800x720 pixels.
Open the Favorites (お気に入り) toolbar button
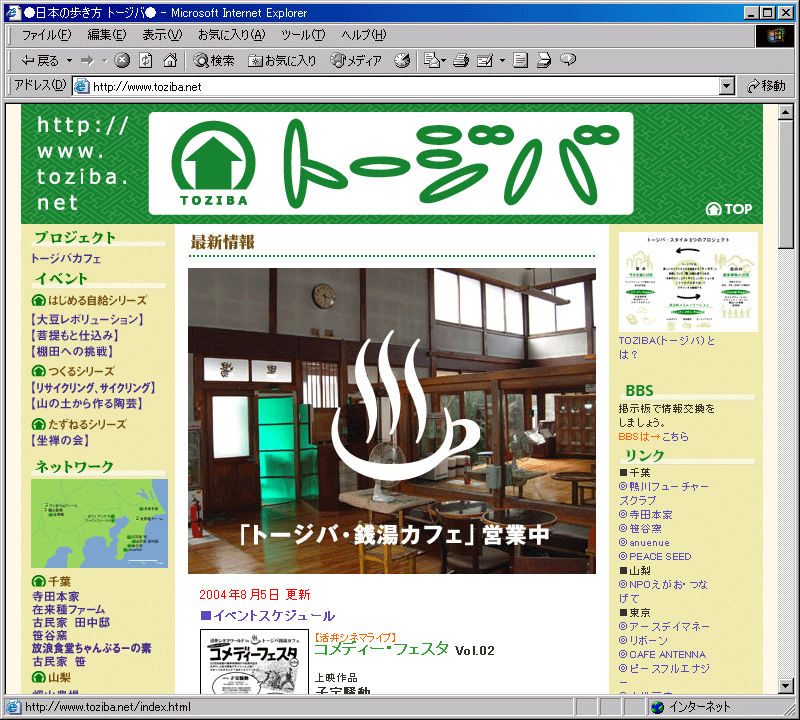coord(282,61)
